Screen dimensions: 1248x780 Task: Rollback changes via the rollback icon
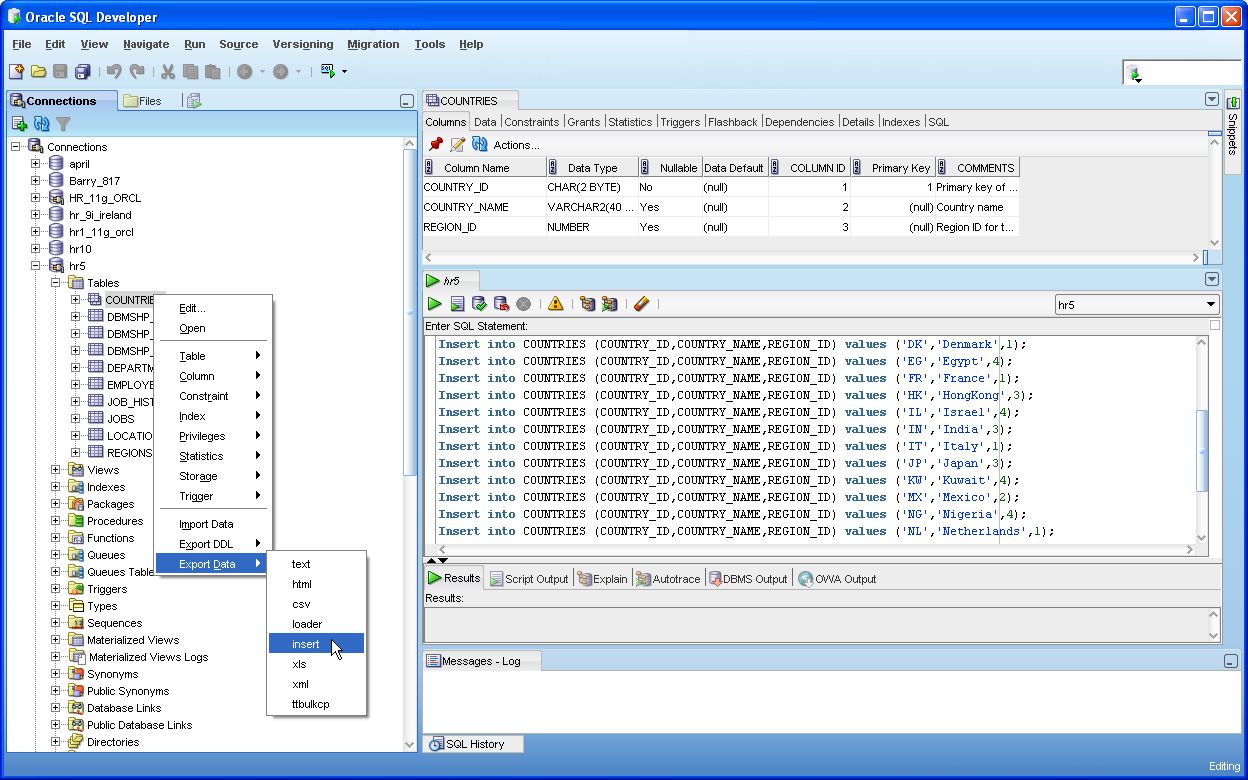click(503, 304)
